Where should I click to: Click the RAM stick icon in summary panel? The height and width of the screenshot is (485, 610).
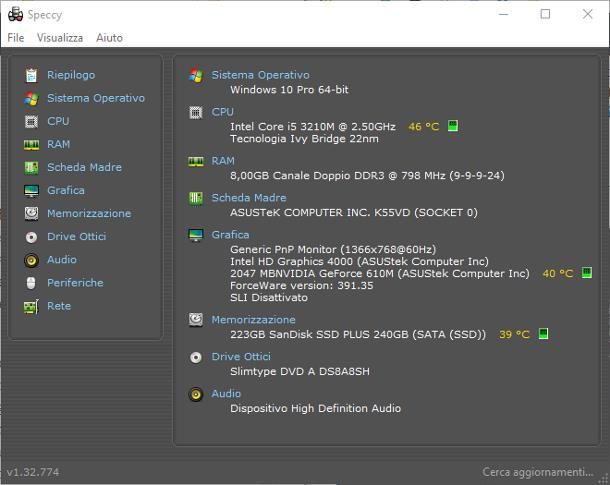point(196,161)
